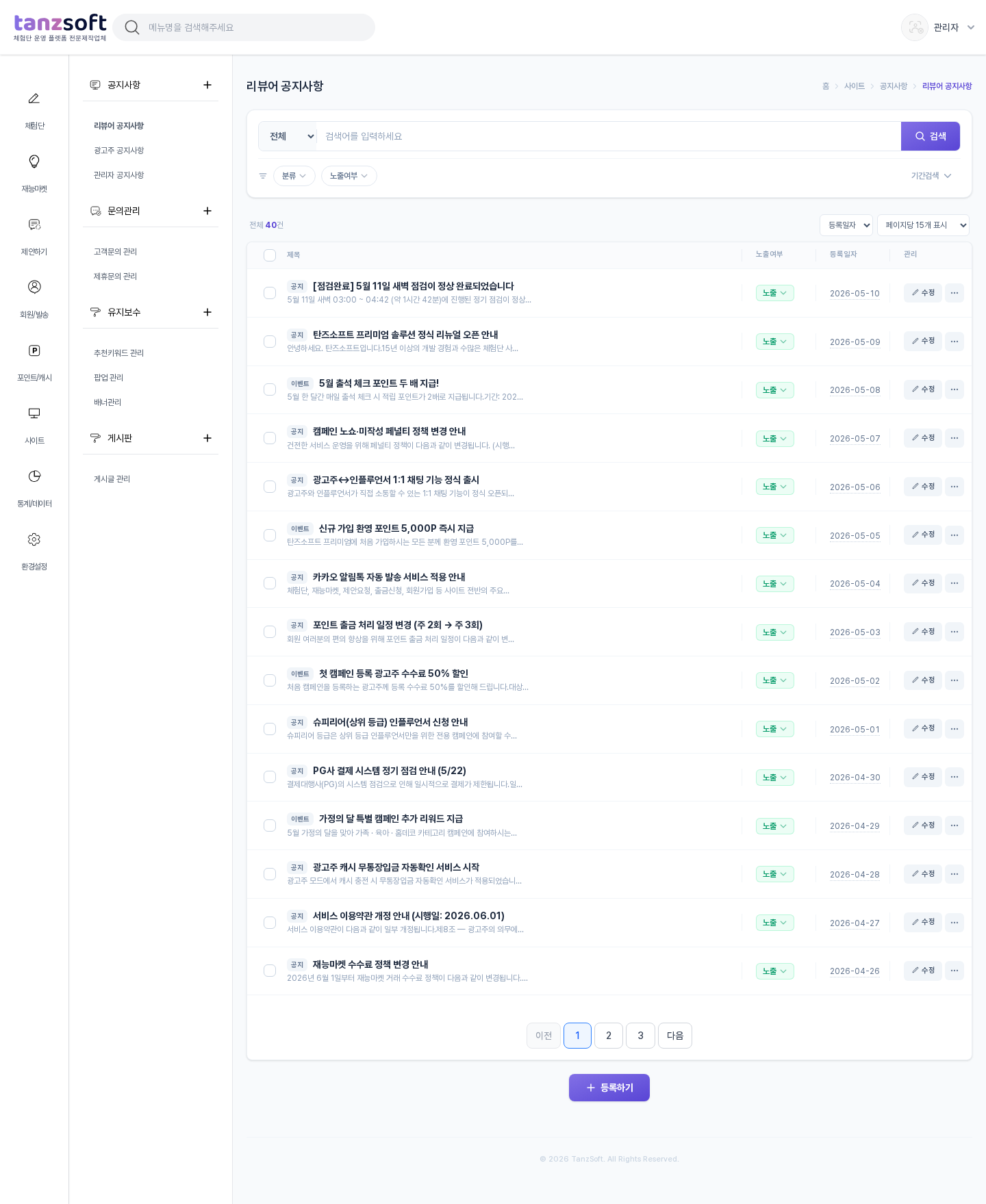Click the filter lines icon beside 분류
986x1204 pixels.
(x=263, y=176)
